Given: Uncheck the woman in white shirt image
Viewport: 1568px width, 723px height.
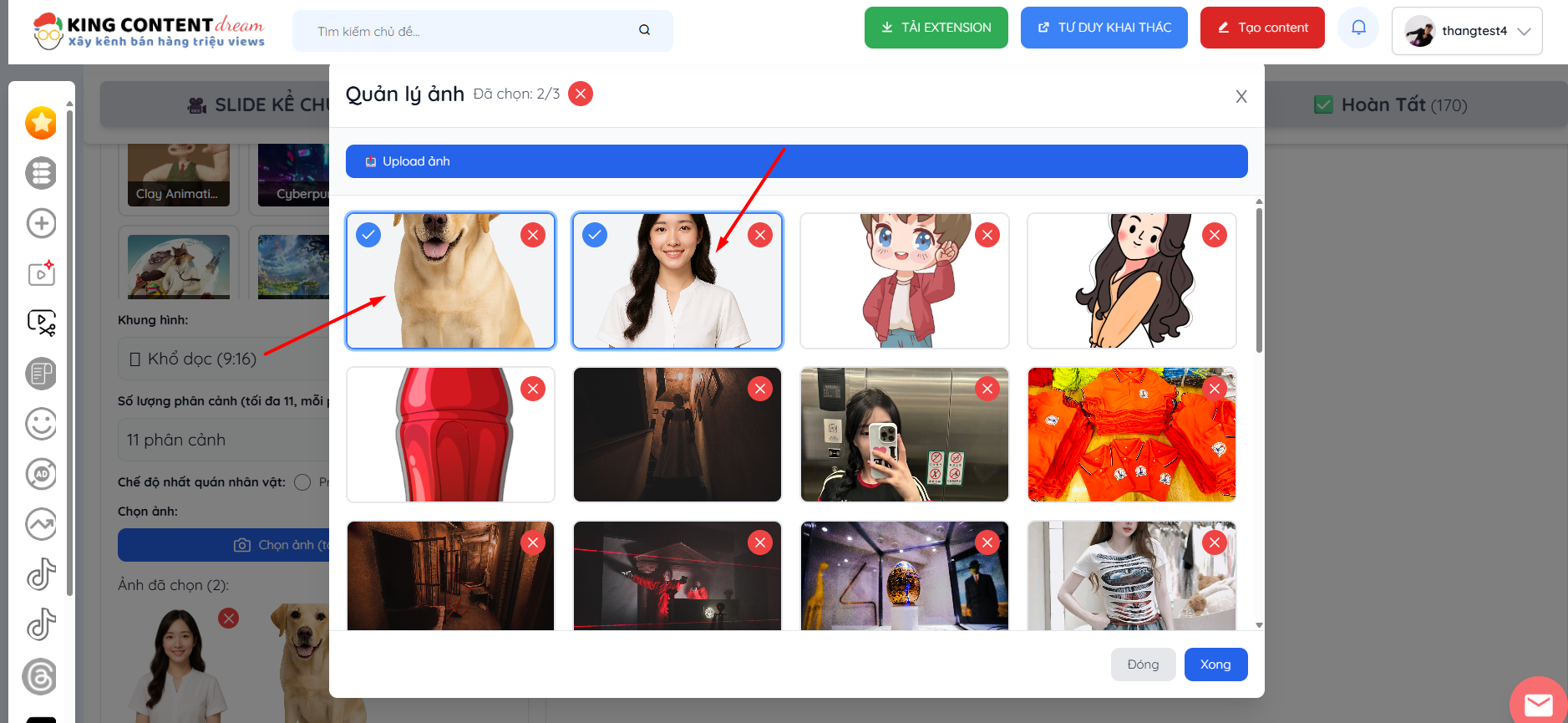Looking at the screenshot, I should (595, 235).
